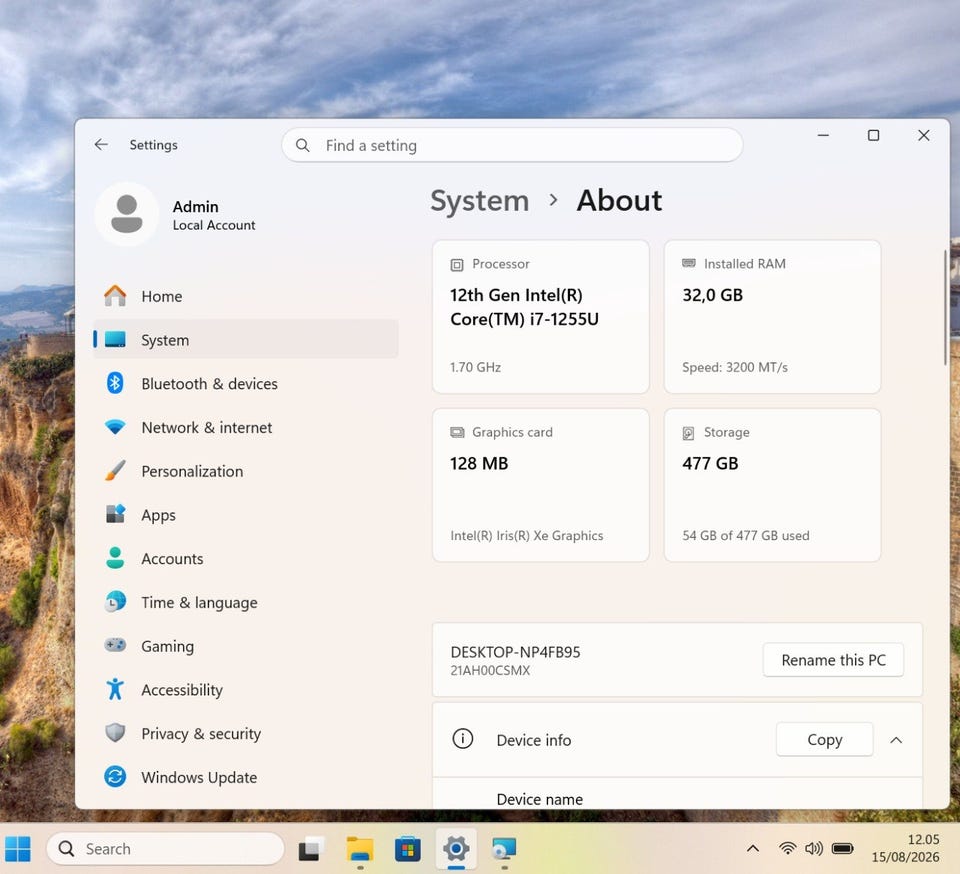Click the Storage 477 GB card
The image size is (960, 874).
(x=772, y=485)
